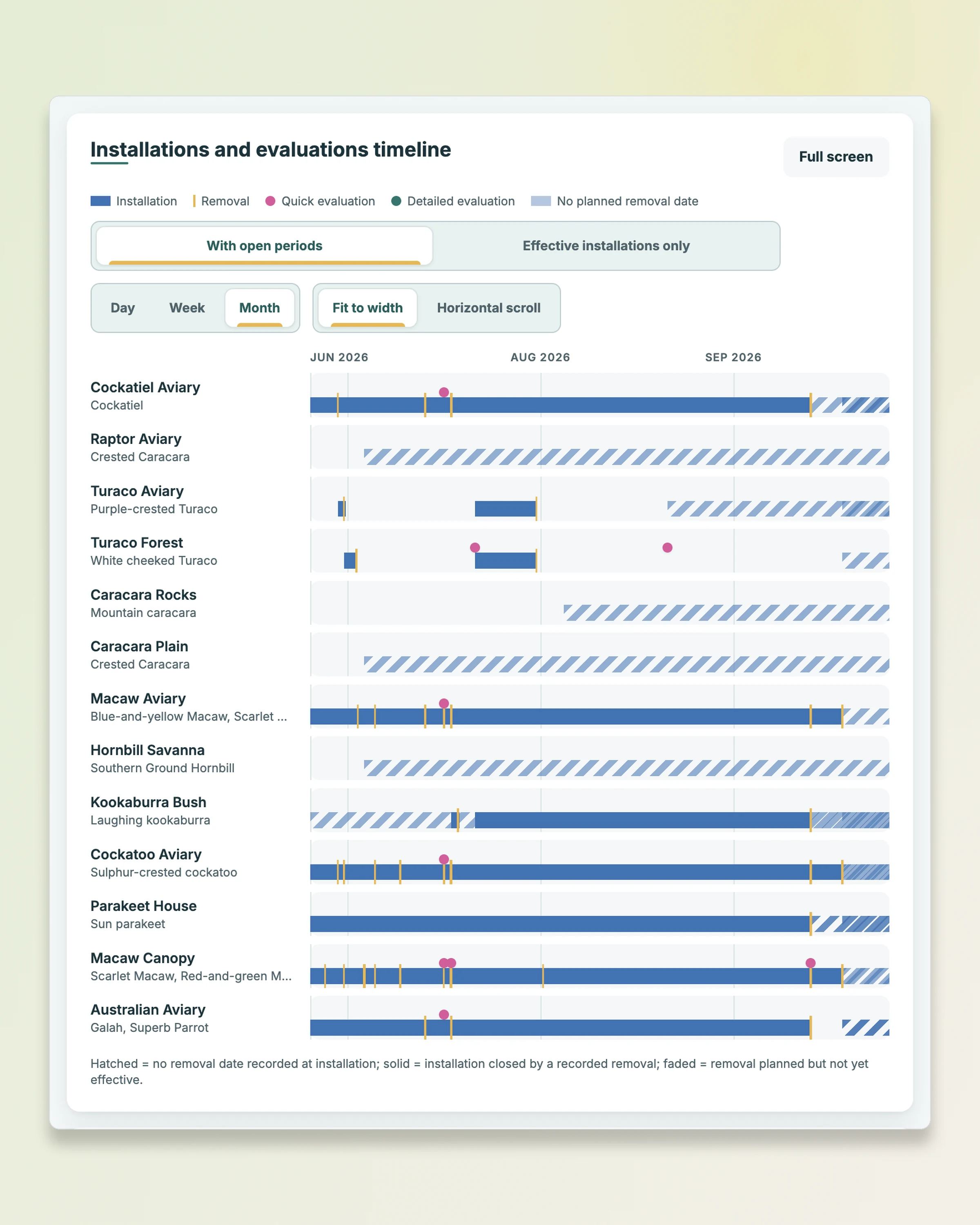Click Caracara Plain hatched bar
The image size is (980, 1225).
626,664
